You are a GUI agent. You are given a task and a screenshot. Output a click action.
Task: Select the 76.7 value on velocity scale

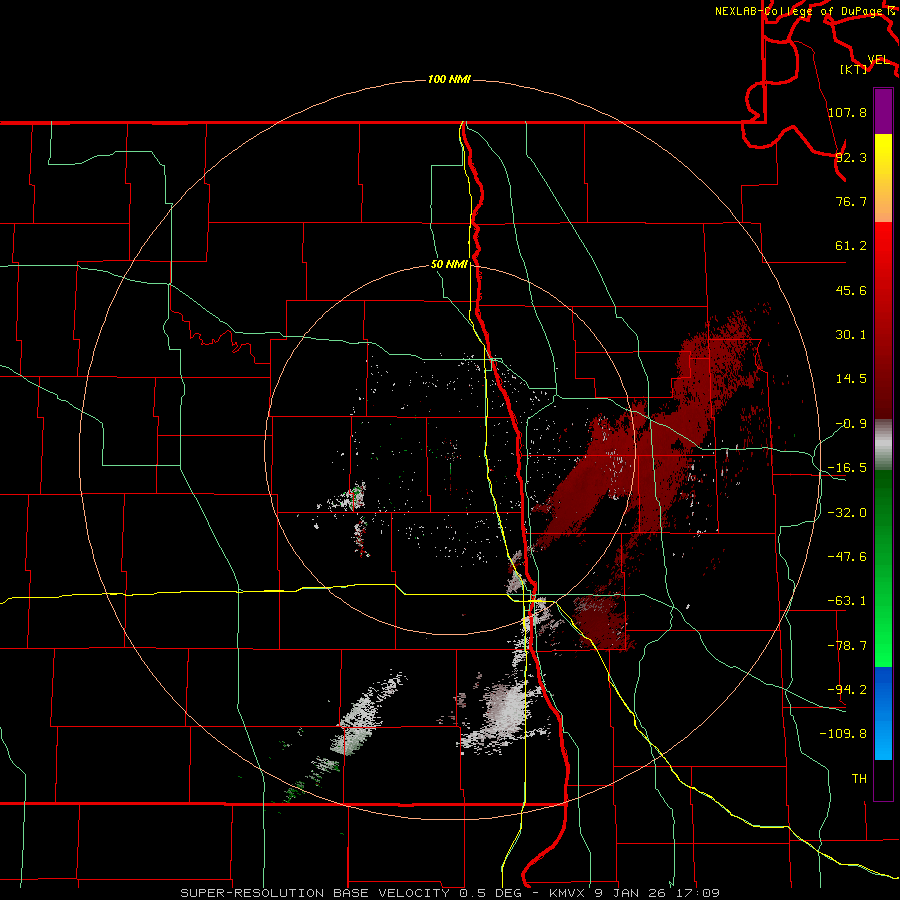(x=851, y=201)
